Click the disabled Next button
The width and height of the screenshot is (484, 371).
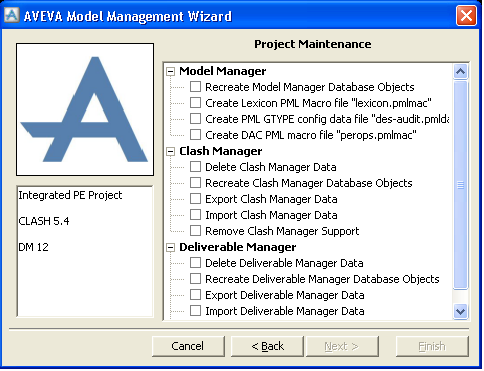click(342, 346)
